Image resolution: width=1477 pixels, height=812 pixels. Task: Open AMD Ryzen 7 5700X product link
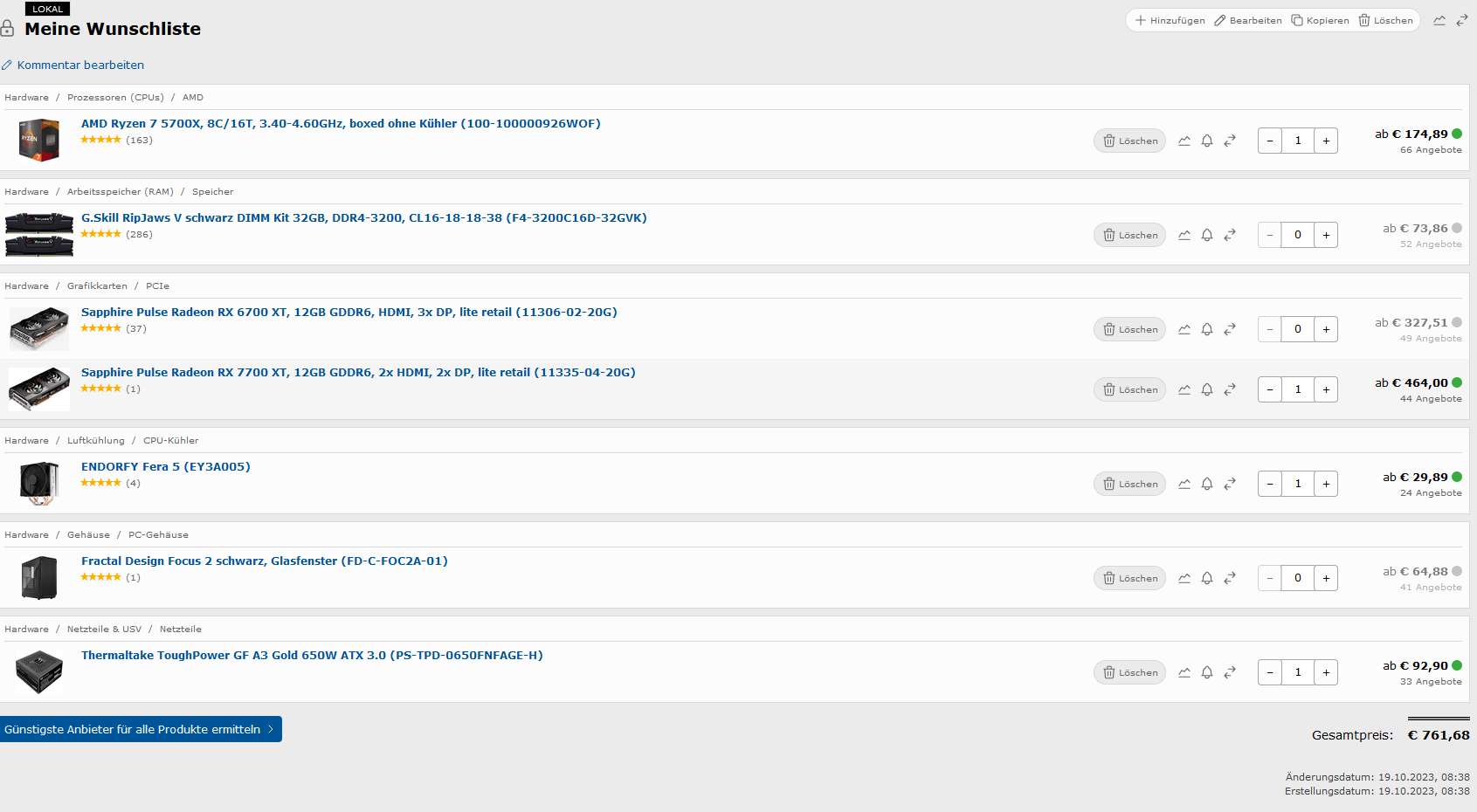[x=341, y=123]
